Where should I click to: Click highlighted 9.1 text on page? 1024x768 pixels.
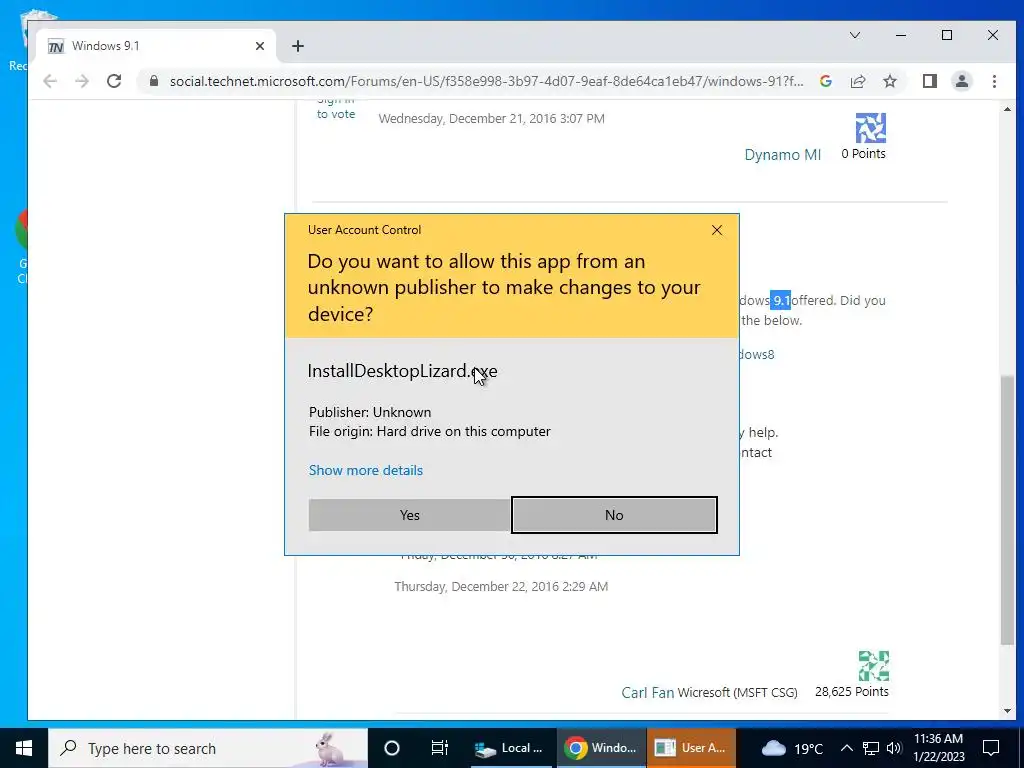(780, 300)
